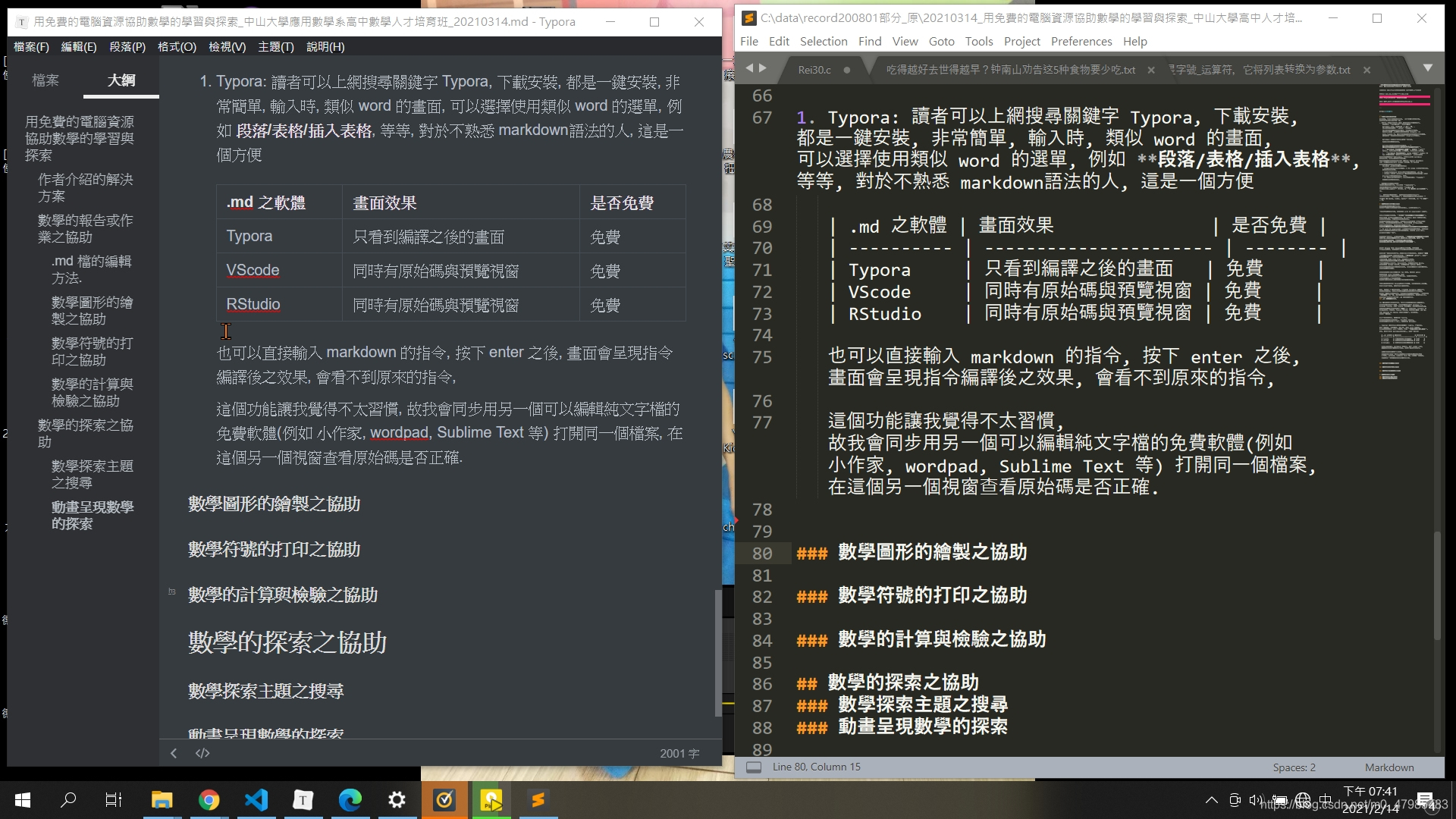Open Typora icon in the taskbar
The width and height of the screenshot is (1456, 819).
[303, 800]
